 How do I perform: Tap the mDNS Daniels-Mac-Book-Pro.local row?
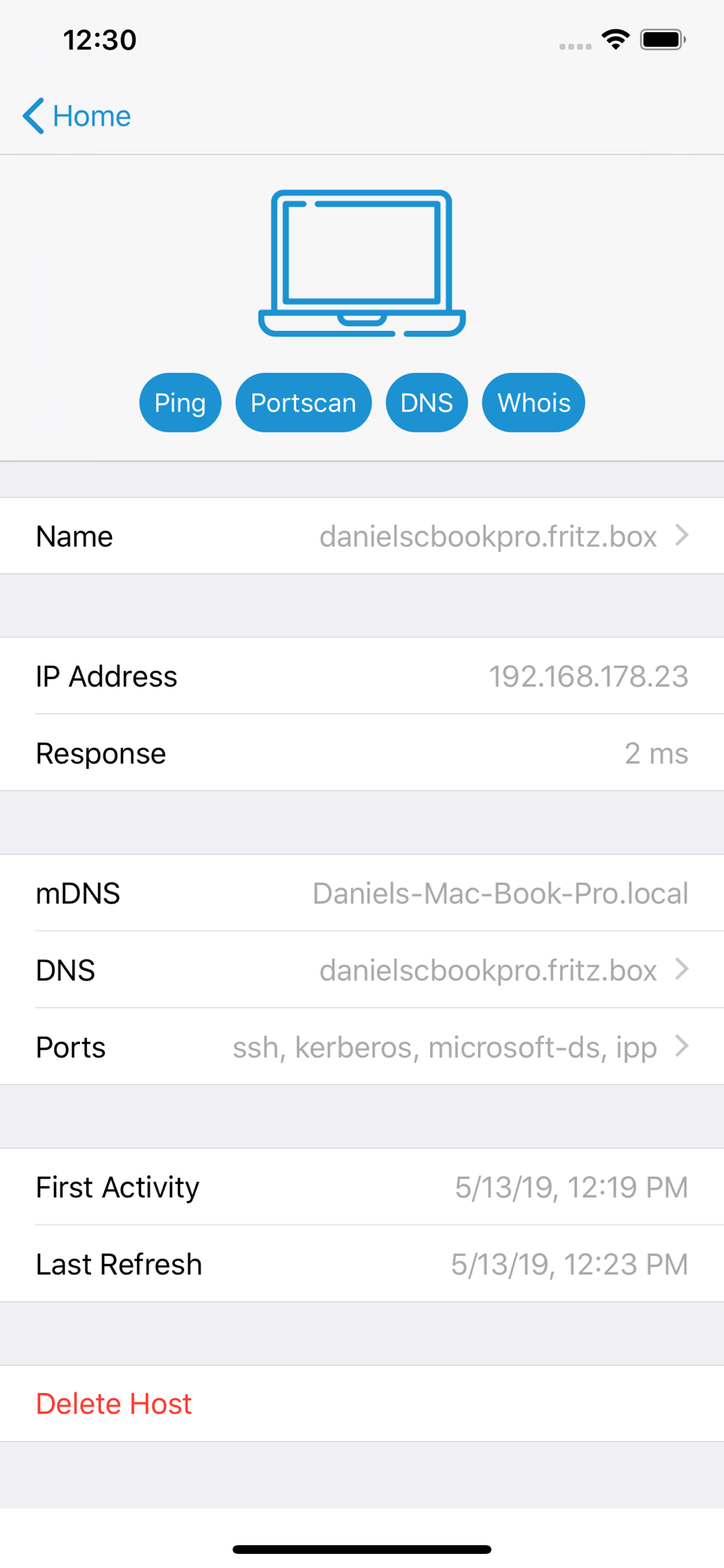coord(362,893)
